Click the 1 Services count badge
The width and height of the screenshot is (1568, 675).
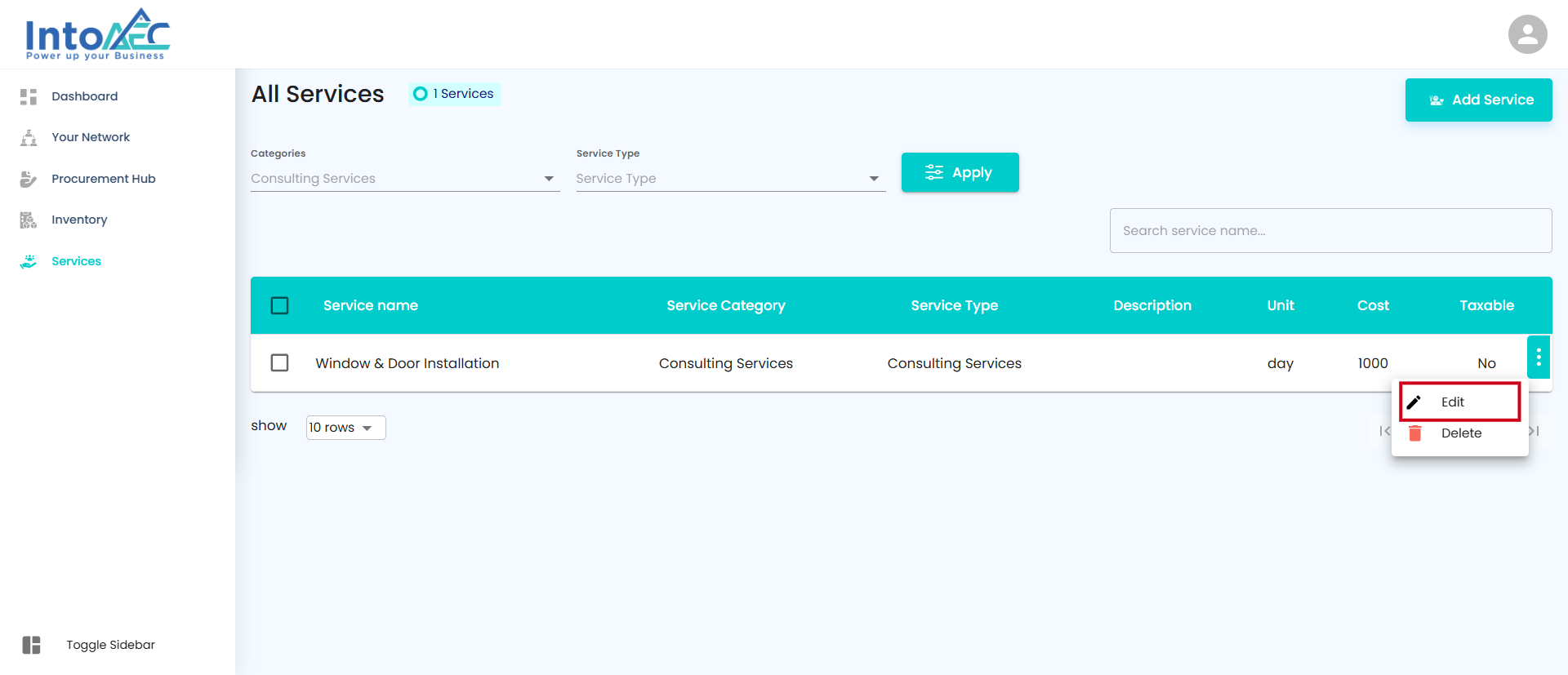coord(455,94)
